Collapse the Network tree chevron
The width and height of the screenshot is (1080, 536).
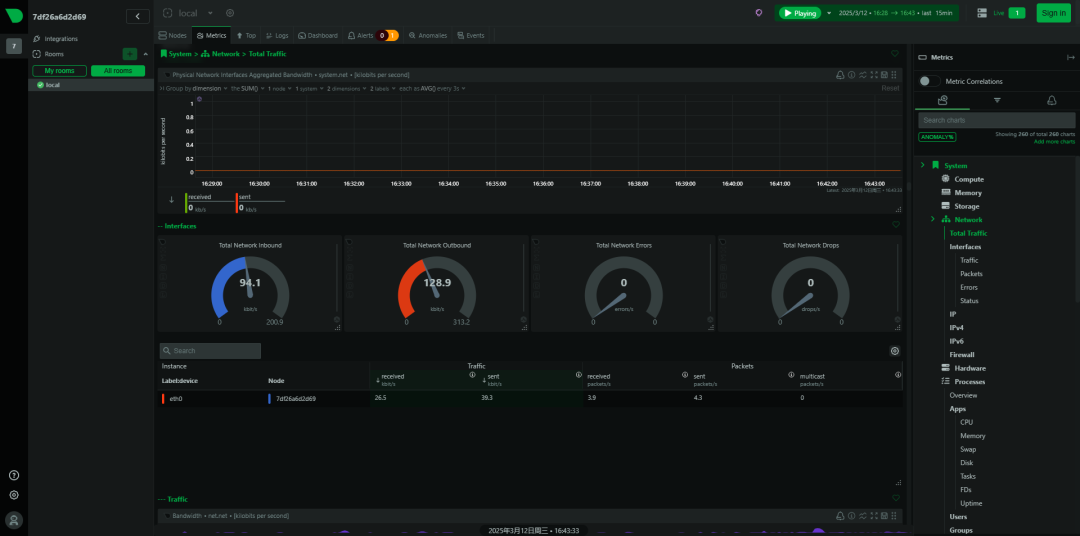tap(933, 219)
